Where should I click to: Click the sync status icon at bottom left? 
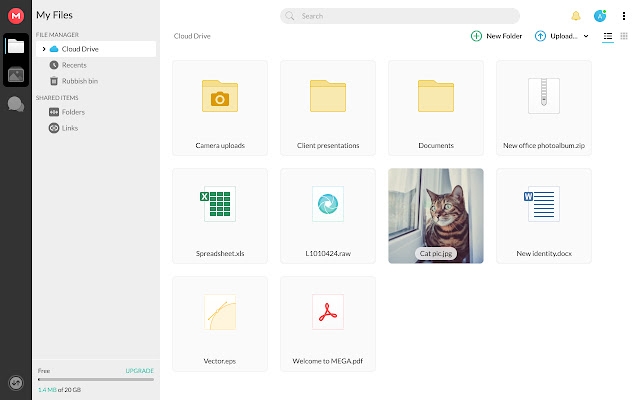pyautogui.click(x=15, y=382)
